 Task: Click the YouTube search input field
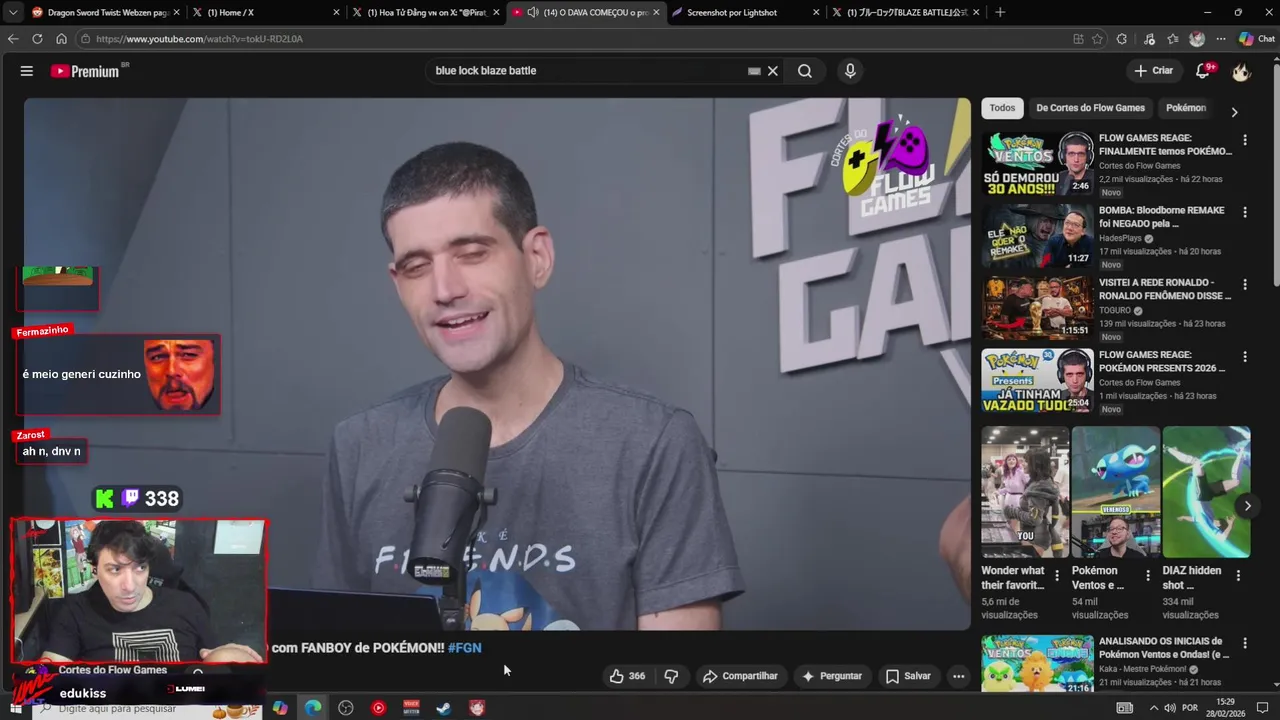[x=590, y=71]
